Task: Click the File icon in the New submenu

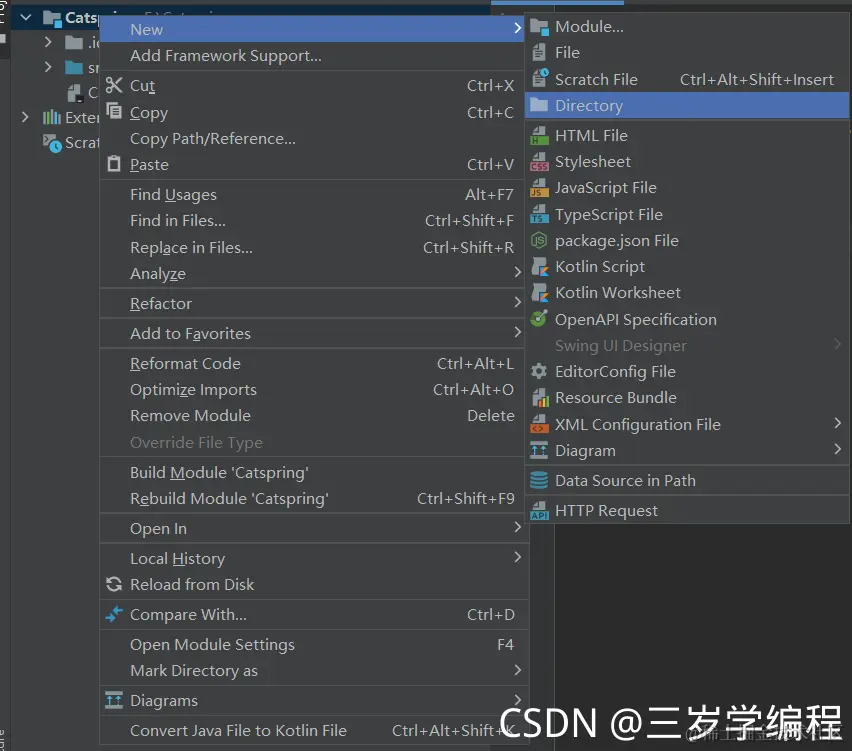Action: [539, 53]
